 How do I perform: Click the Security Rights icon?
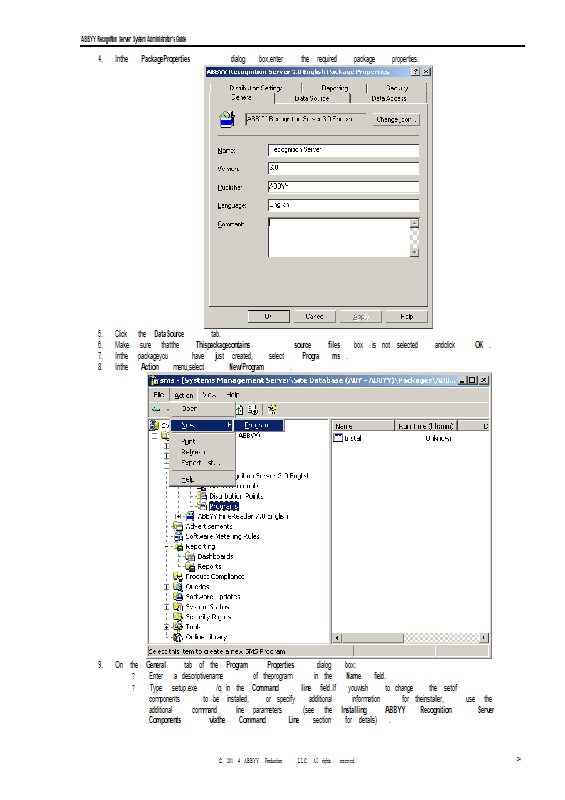(x=178, y=617)
